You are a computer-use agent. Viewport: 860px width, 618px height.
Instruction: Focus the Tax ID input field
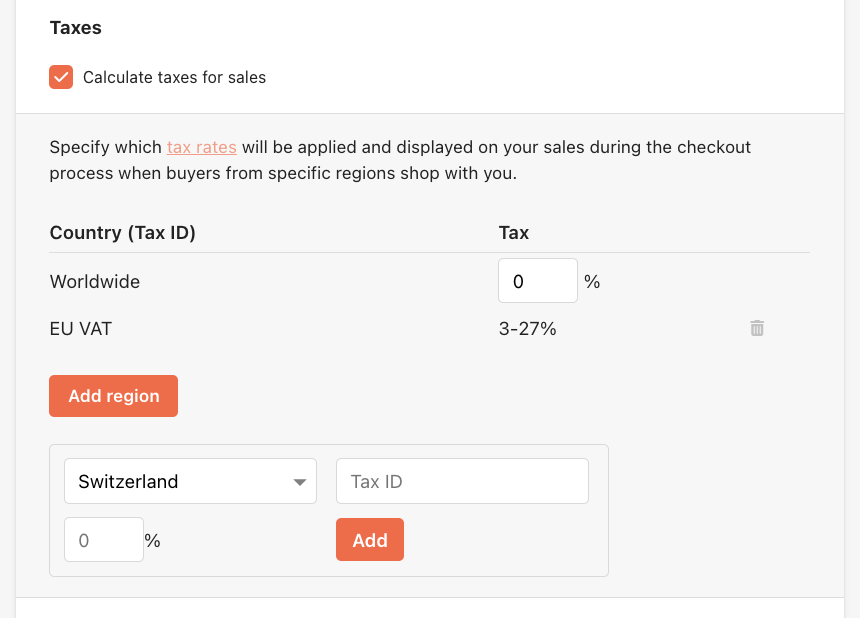462,481
